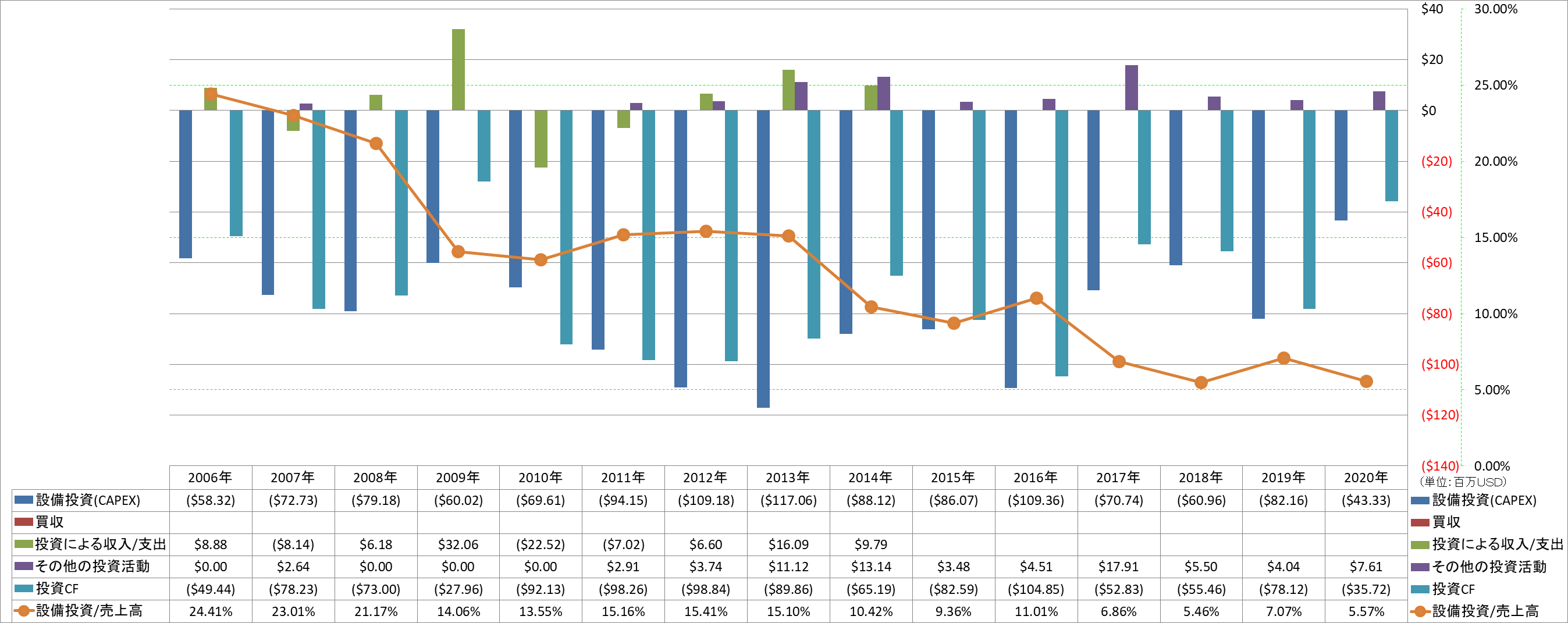1568x623 pixels.
Task: Select the 2006 ratio cell 24.41%
Action: pos(211,611)
